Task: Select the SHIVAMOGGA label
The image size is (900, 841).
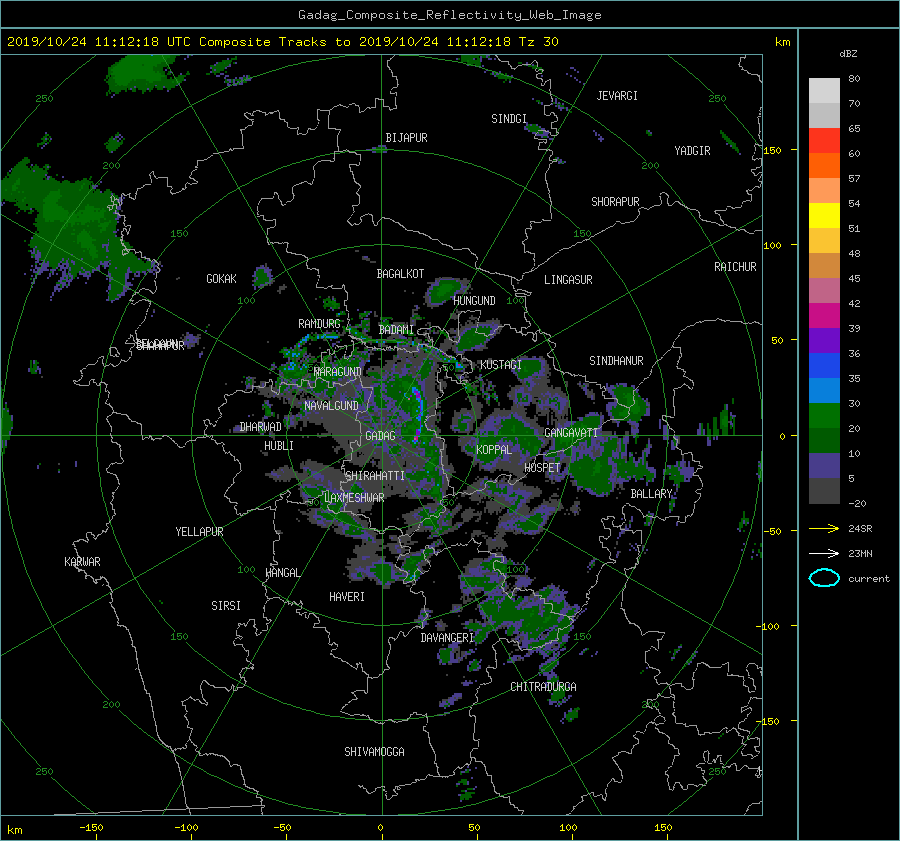Action: (374, 752)
